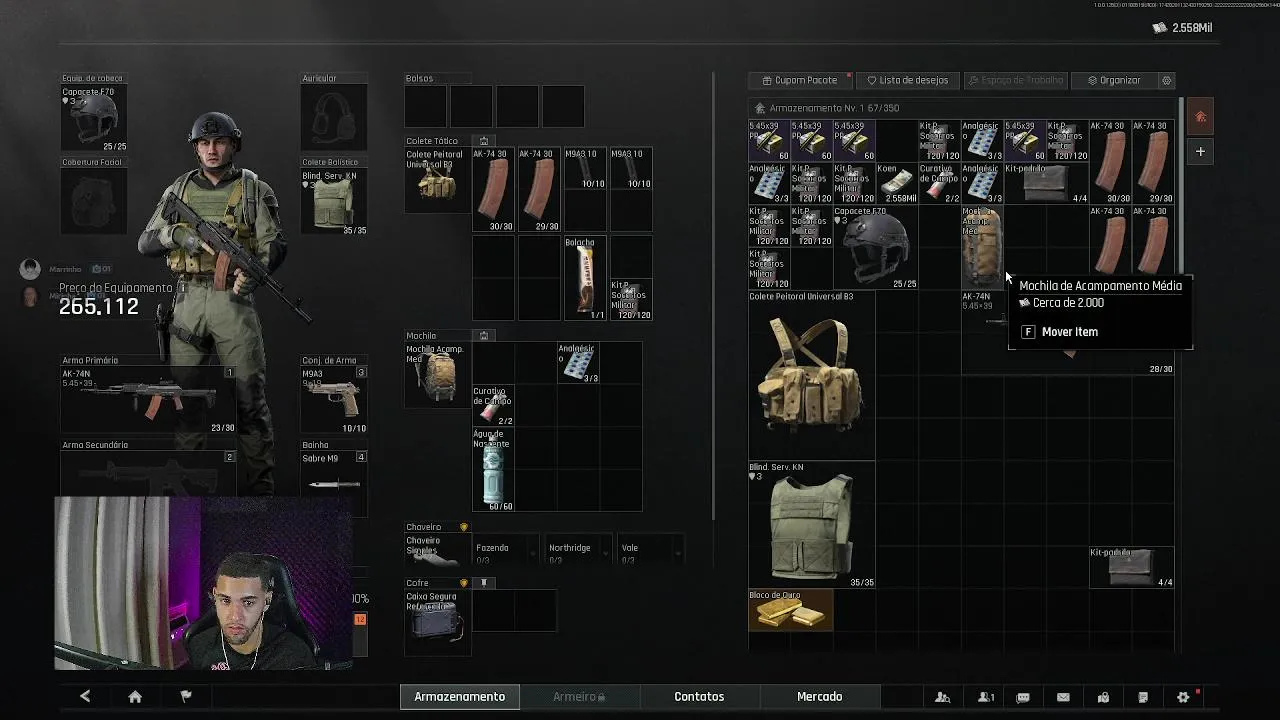Select the Analgésico in the backpack grid

click(x=578, y=363)
